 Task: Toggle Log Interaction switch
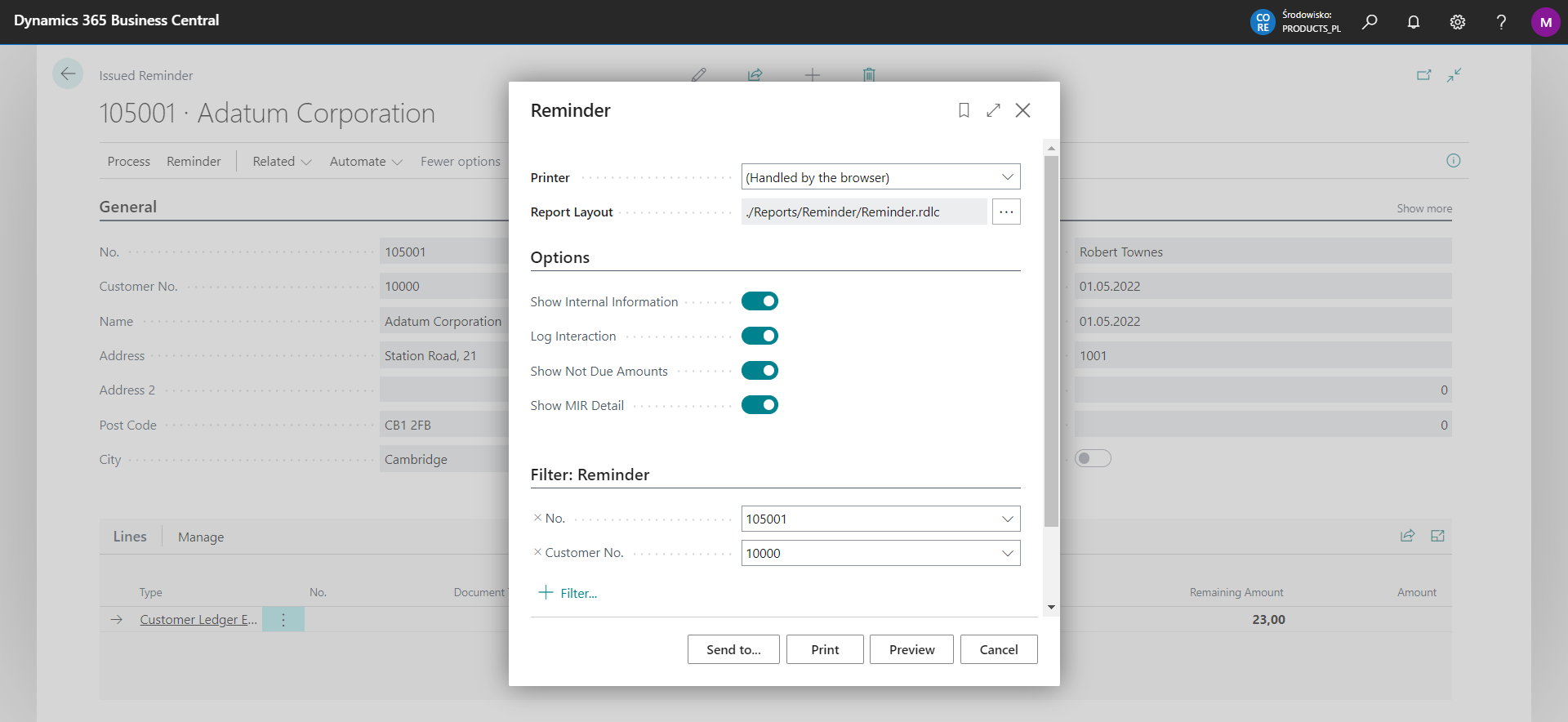click(x=759, y=336)
